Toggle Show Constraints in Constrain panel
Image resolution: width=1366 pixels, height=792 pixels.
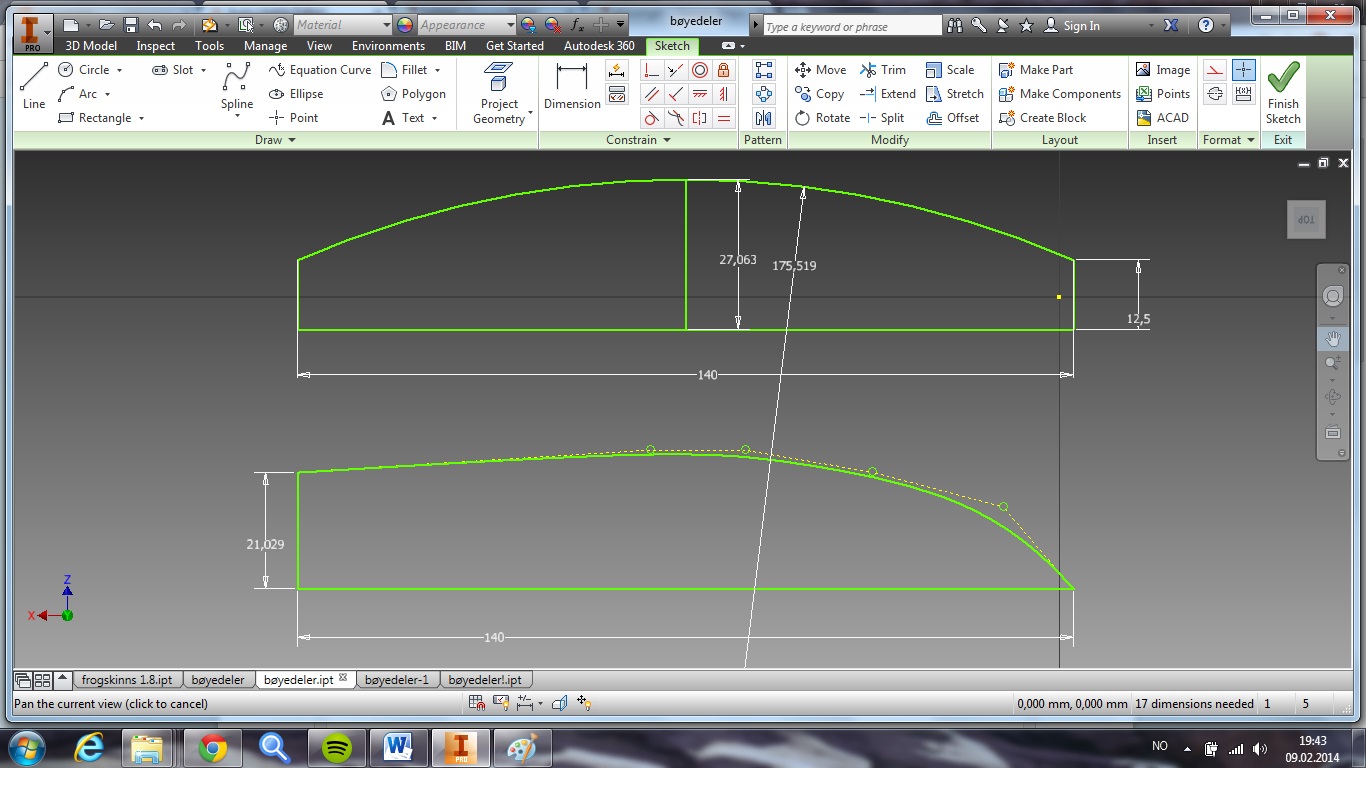pos(617,94)
